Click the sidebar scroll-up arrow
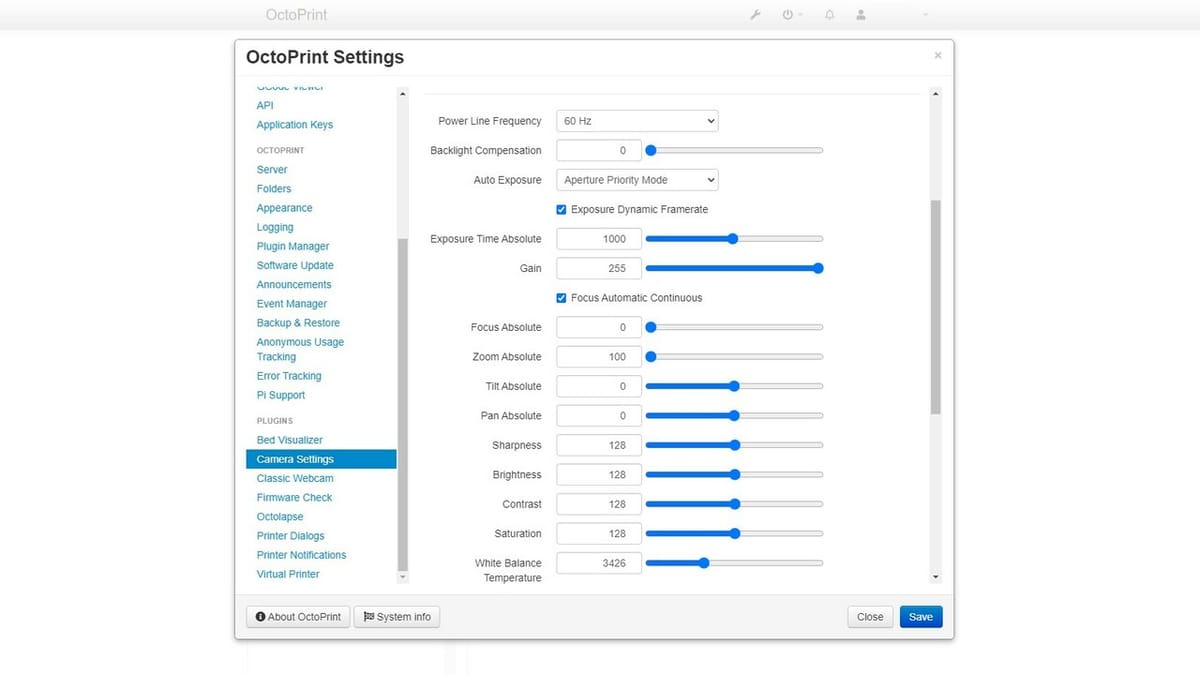This screenshot has width=1200, height=675. tap(403, 94)
